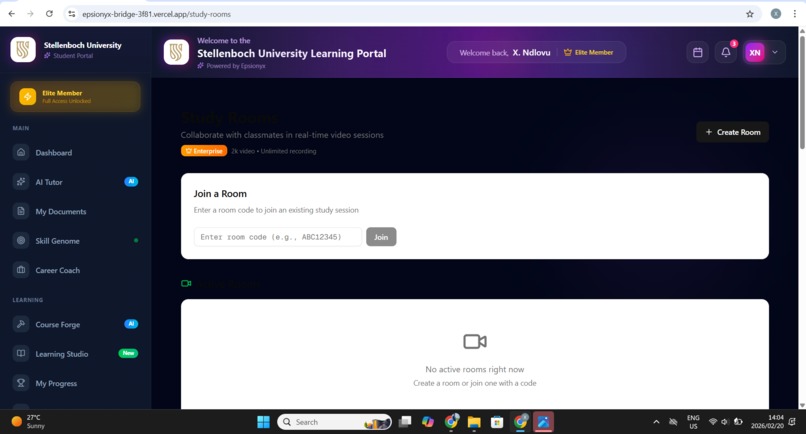Image resolution: width=806 pixels, height=434 pixels.
Task: Open My Progress page
Action: 75,383
